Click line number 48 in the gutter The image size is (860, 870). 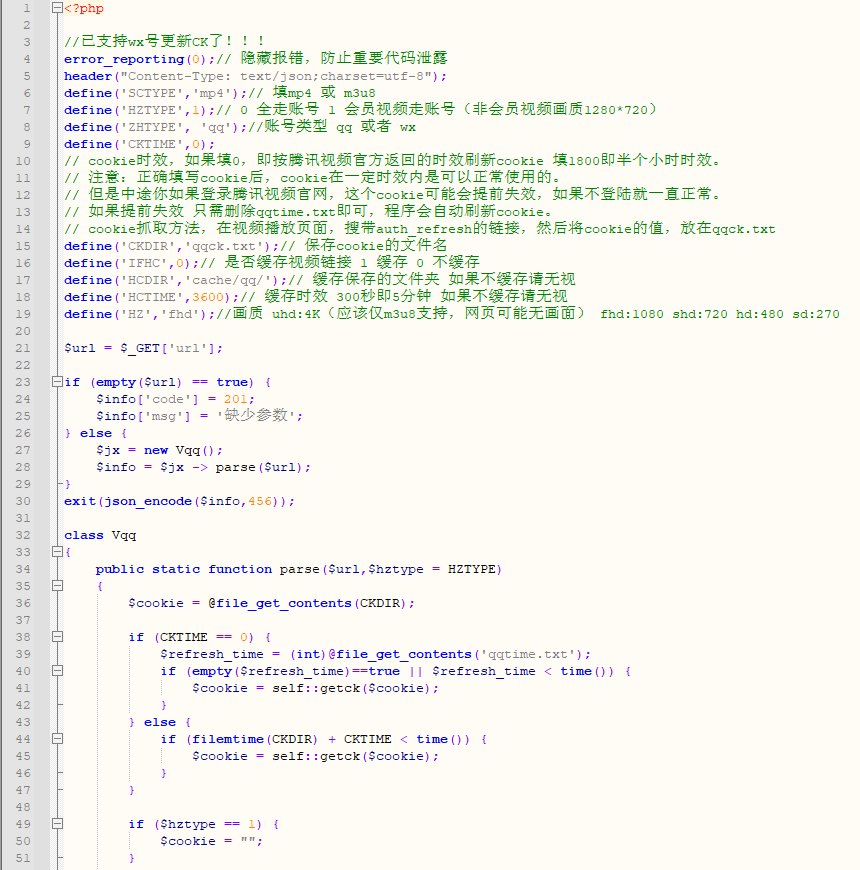(23, 807)
